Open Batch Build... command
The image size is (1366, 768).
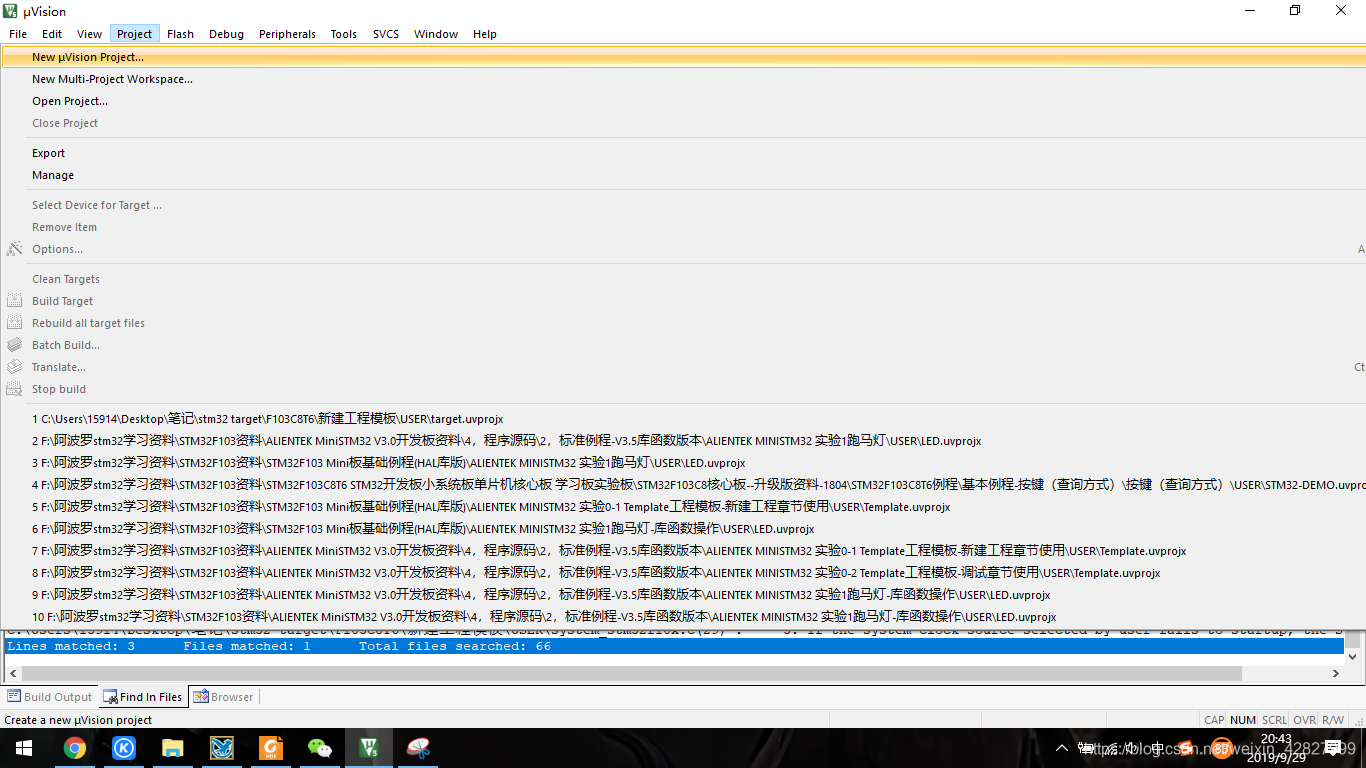click(x=683, y=345)
